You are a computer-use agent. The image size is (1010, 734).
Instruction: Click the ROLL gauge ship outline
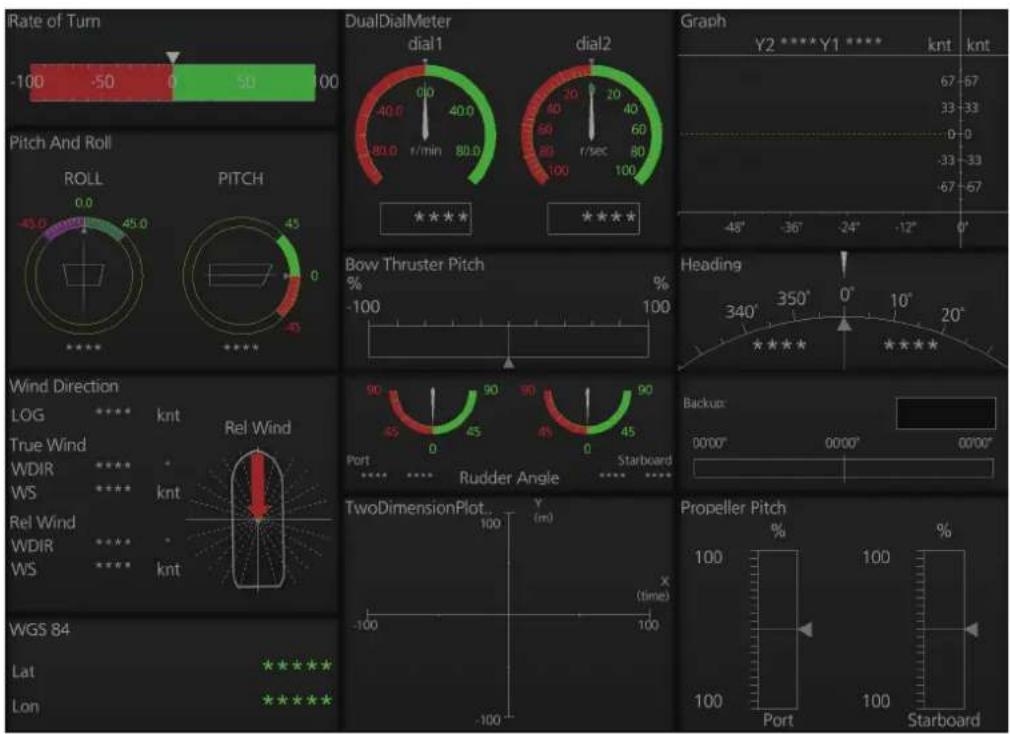pyautogui.click(x=84, y=275)
